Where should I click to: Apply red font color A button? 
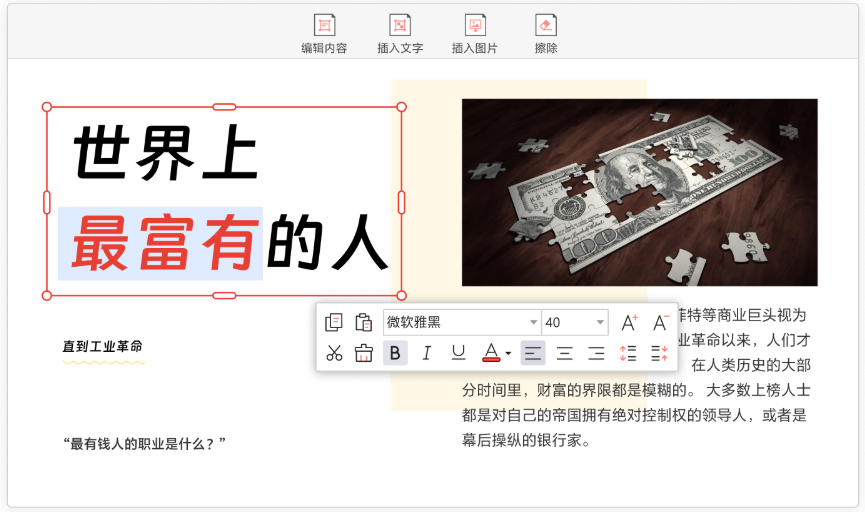pyautogui.click(x=491, y=353)
